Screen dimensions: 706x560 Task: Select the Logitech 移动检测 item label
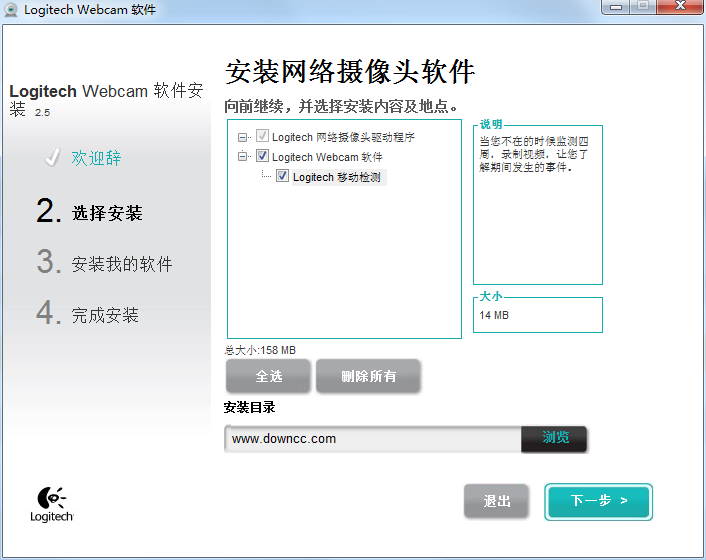pyautogui.click(x=336, y=177)
